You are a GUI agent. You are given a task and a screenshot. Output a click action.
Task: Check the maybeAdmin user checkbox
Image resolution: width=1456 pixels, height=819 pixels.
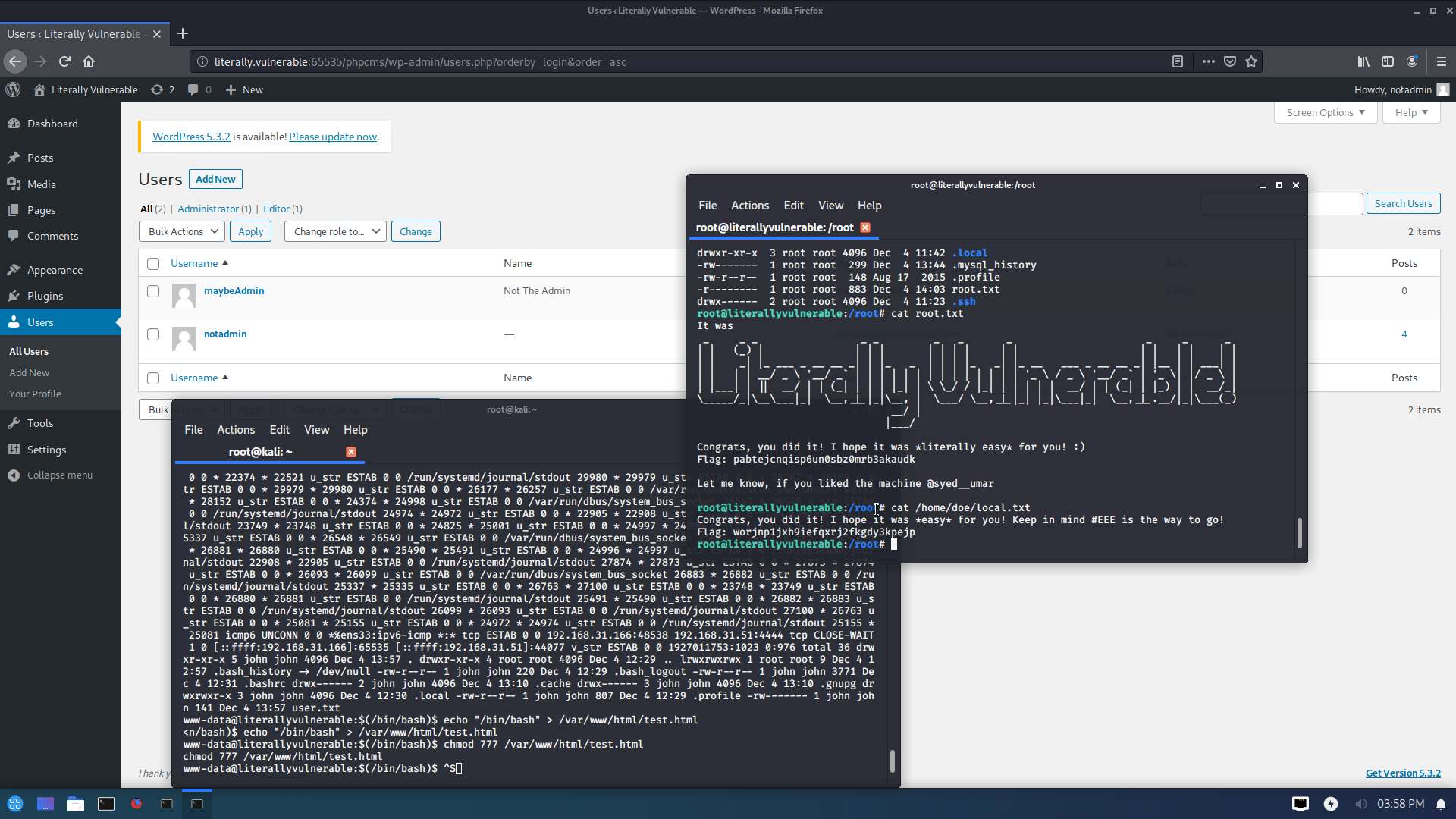pos(153,291)
